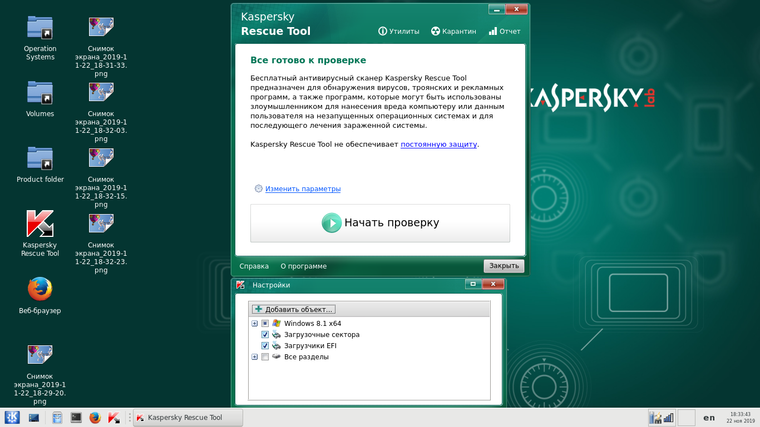Click the Kaspersky icon in Настройки title bar
The height and width of the screenshot is (427, 760).
point(240,285)
